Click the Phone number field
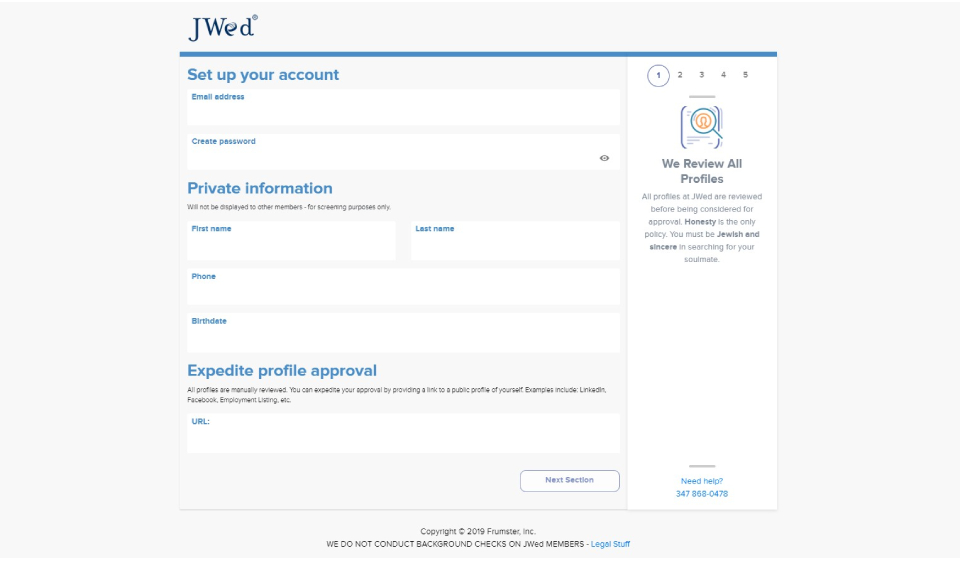Image resolution: width=960 pixels, height=561 pixels. tap(403, 290)
